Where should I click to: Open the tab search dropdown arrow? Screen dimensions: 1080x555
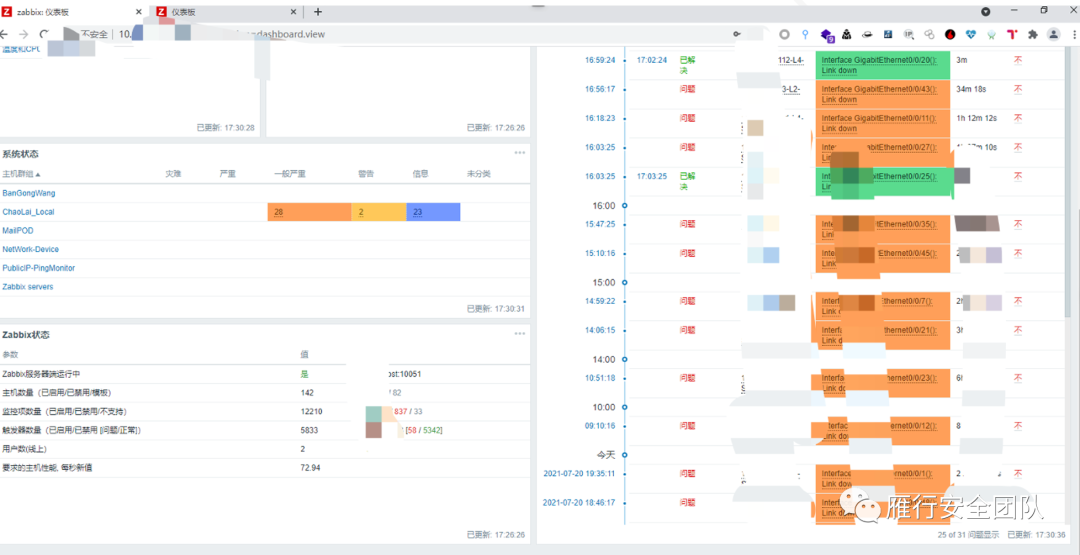[x=985, y=12]
